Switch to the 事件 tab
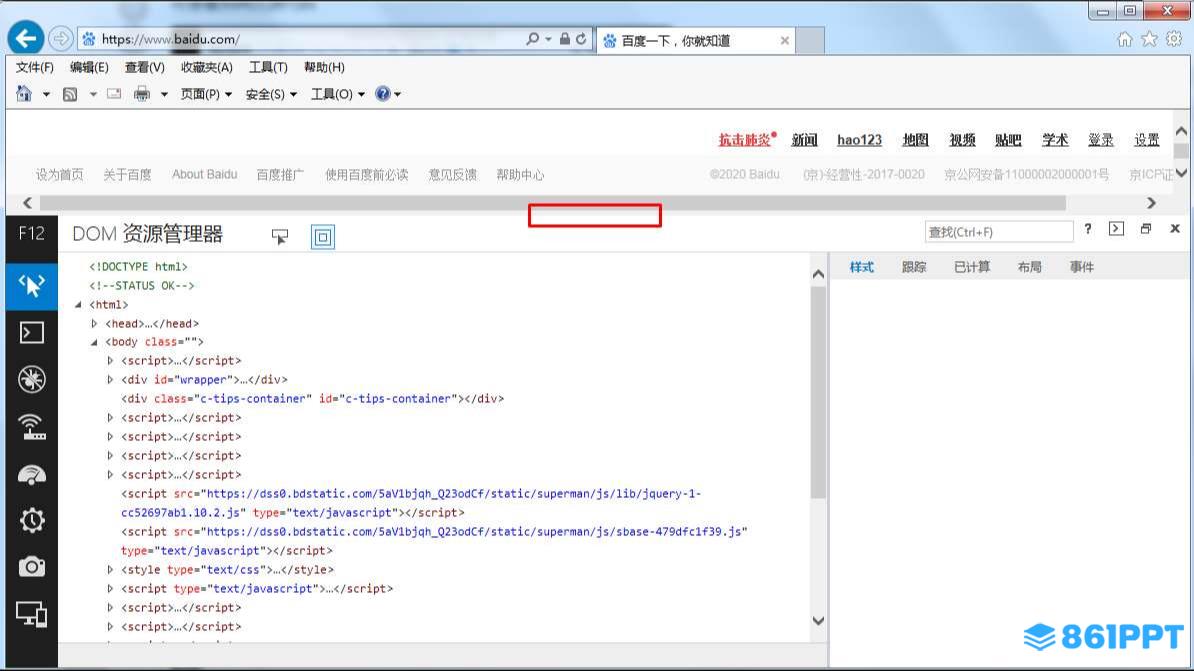 pyautogui.click(x=1081, y=267)
